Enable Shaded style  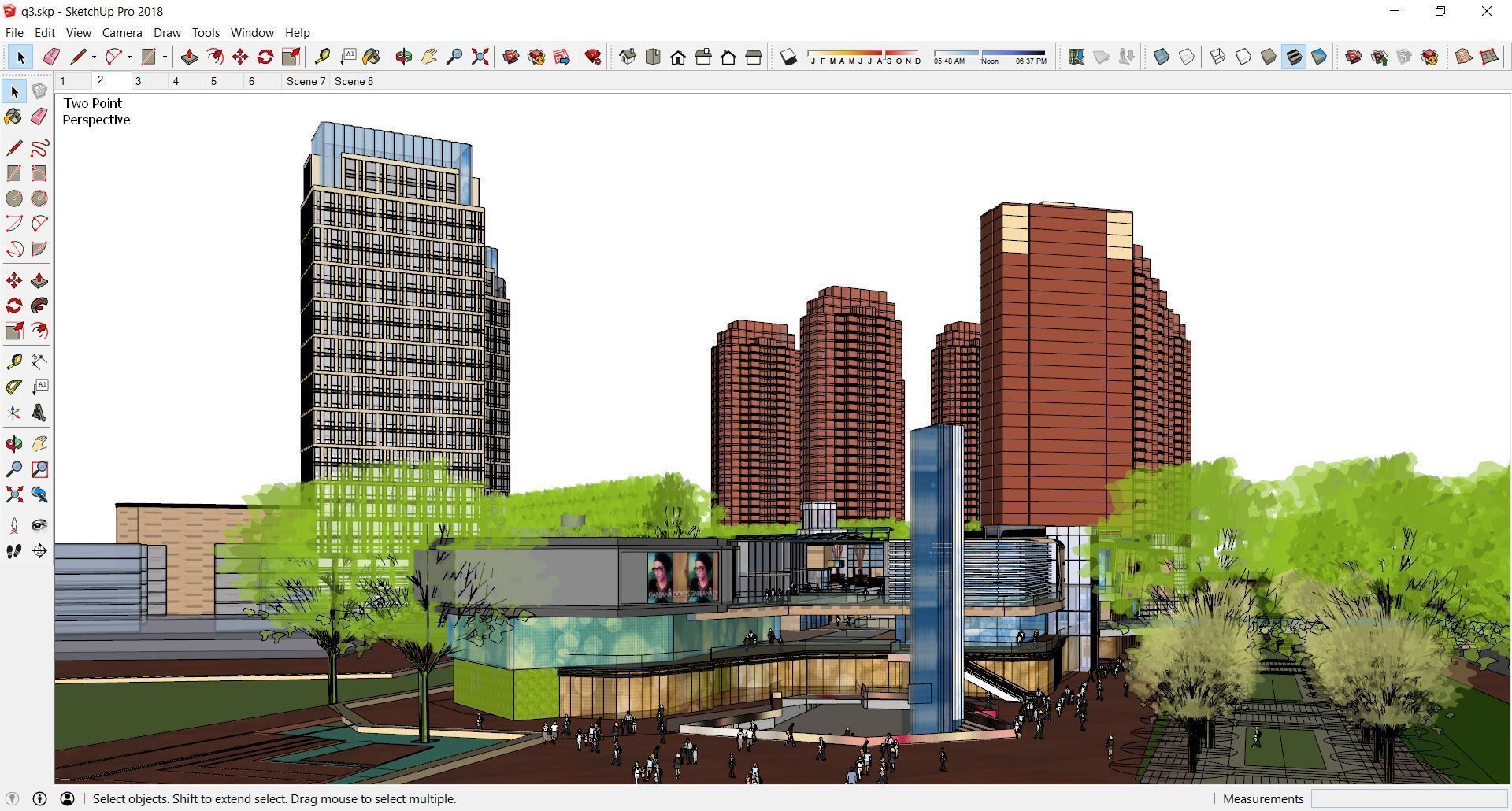click(x=1269, y=57)
